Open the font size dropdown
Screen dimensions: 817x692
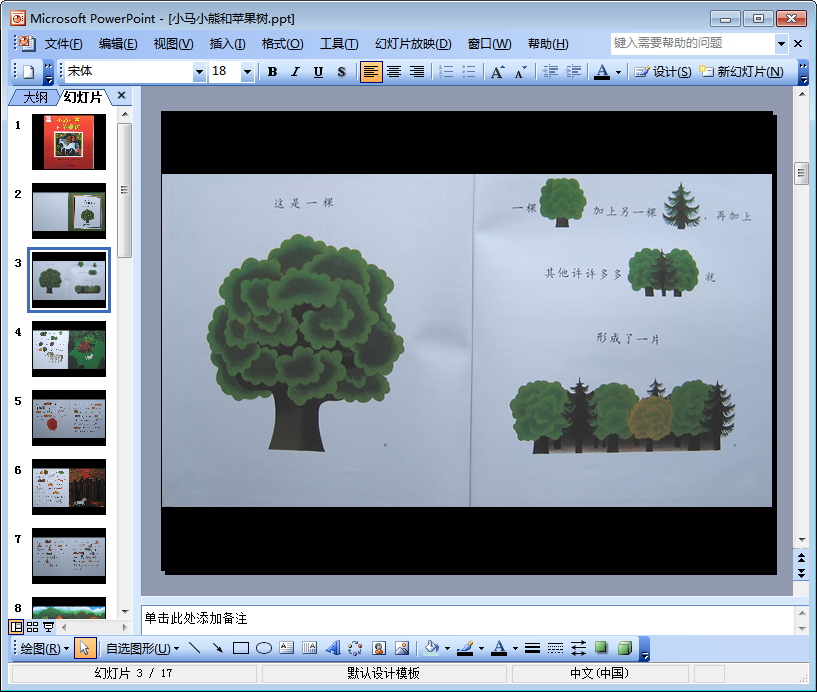pos(247,72)
